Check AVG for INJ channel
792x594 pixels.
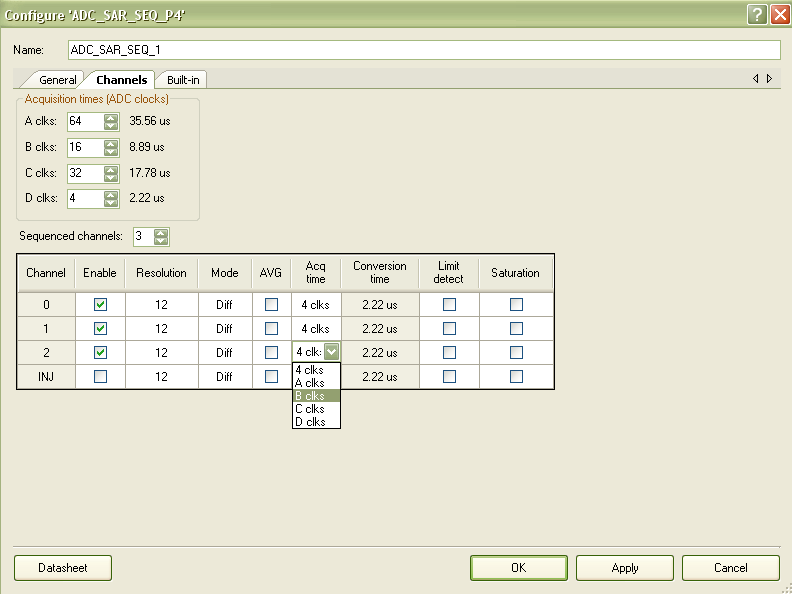pos(271,377)
